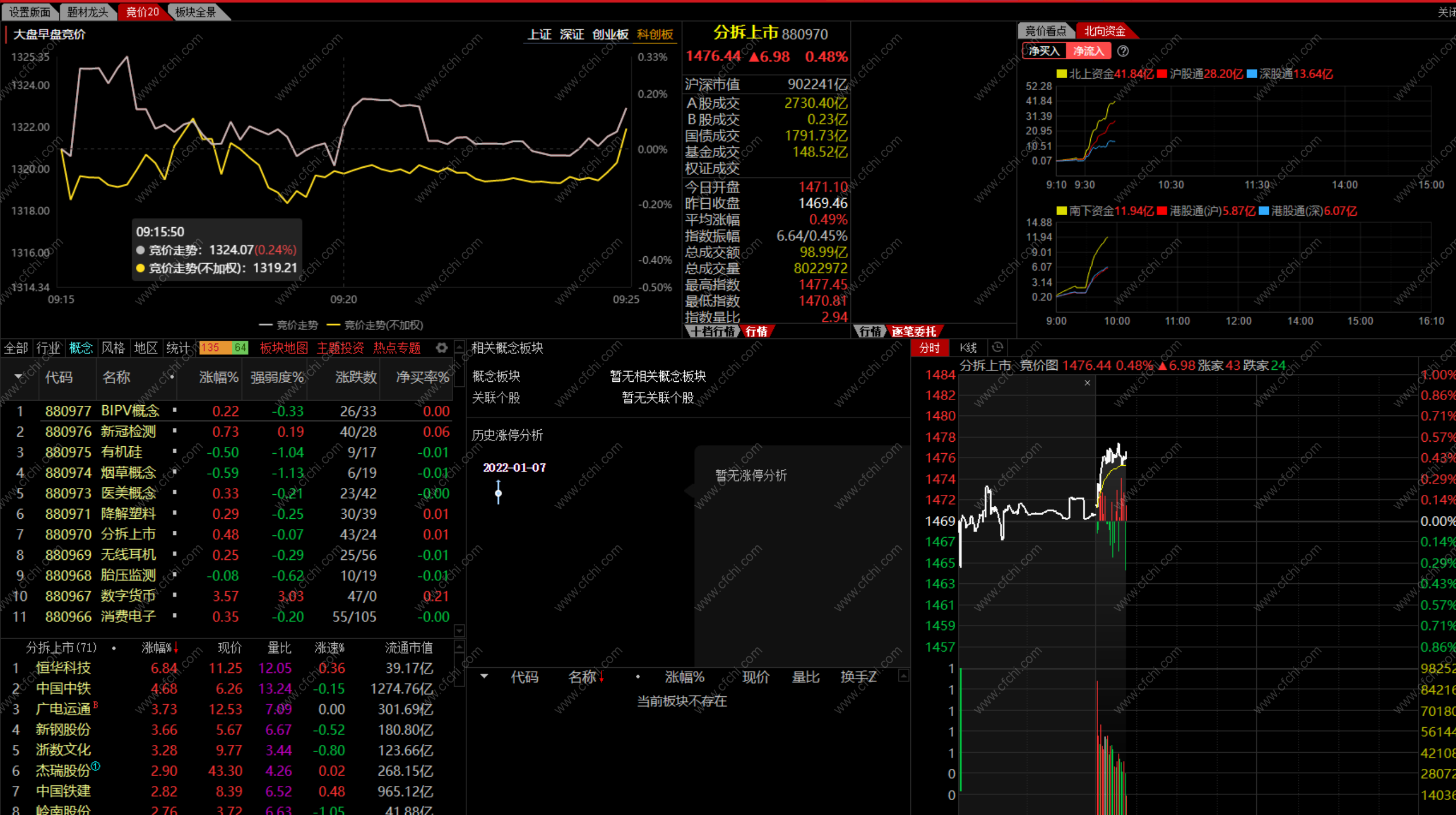
Task: Select the 净流入 toggle option
Action: [1088, 51]
